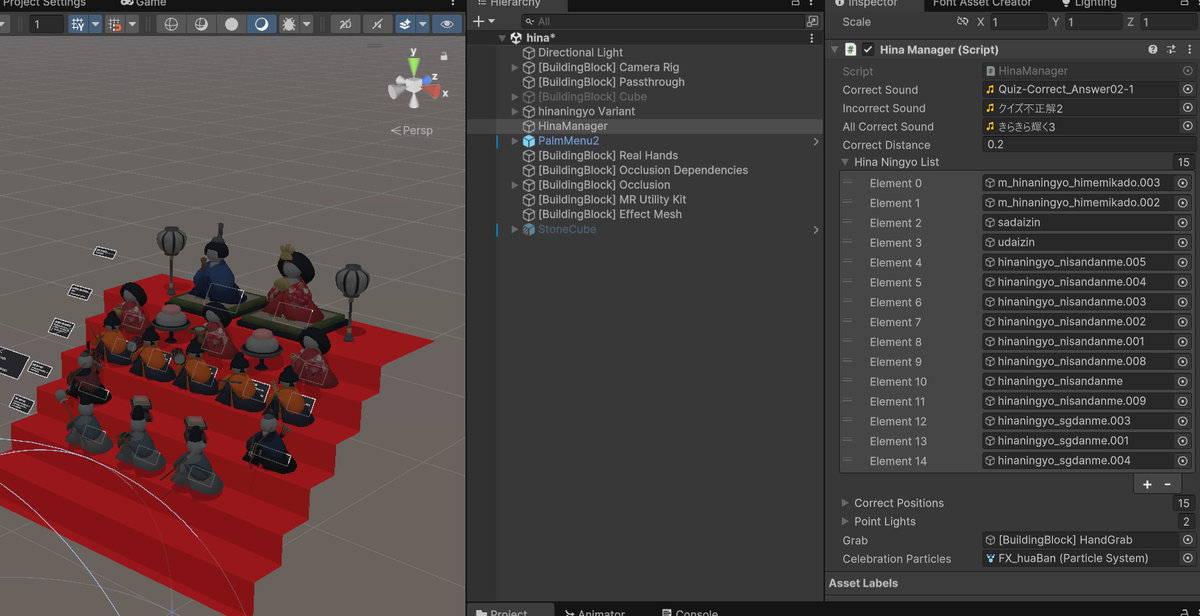Open the Hierarchy search-by-type icon
This screenshot has height=616, width=1200.
click(x=812, y=21)
